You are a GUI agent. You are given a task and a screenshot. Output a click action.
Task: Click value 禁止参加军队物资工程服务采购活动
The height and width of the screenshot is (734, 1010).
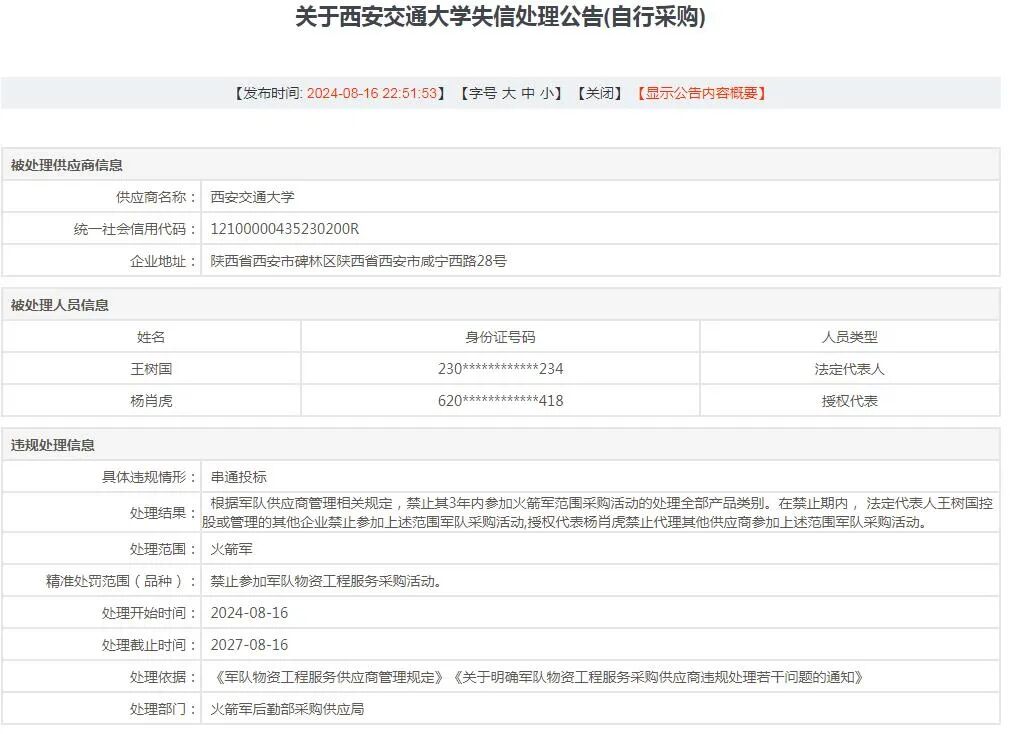(326, 581)
